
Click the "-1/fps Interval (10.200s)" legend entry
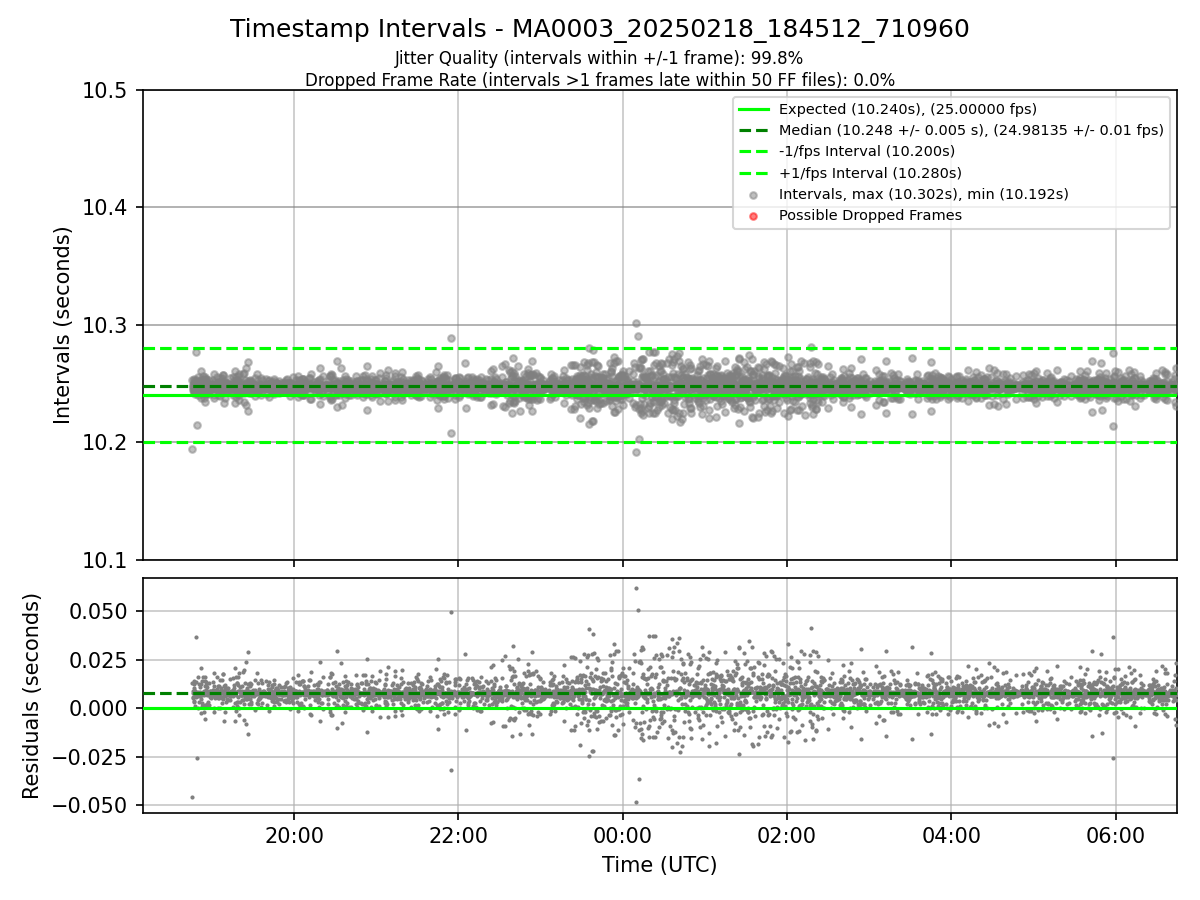pos(867,151)
